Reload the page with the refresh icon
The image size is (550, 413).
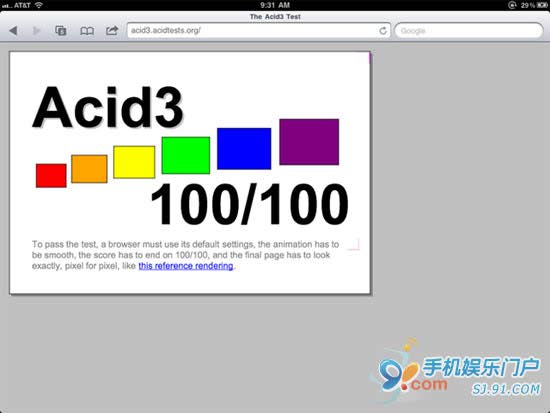tap(383, 31)
